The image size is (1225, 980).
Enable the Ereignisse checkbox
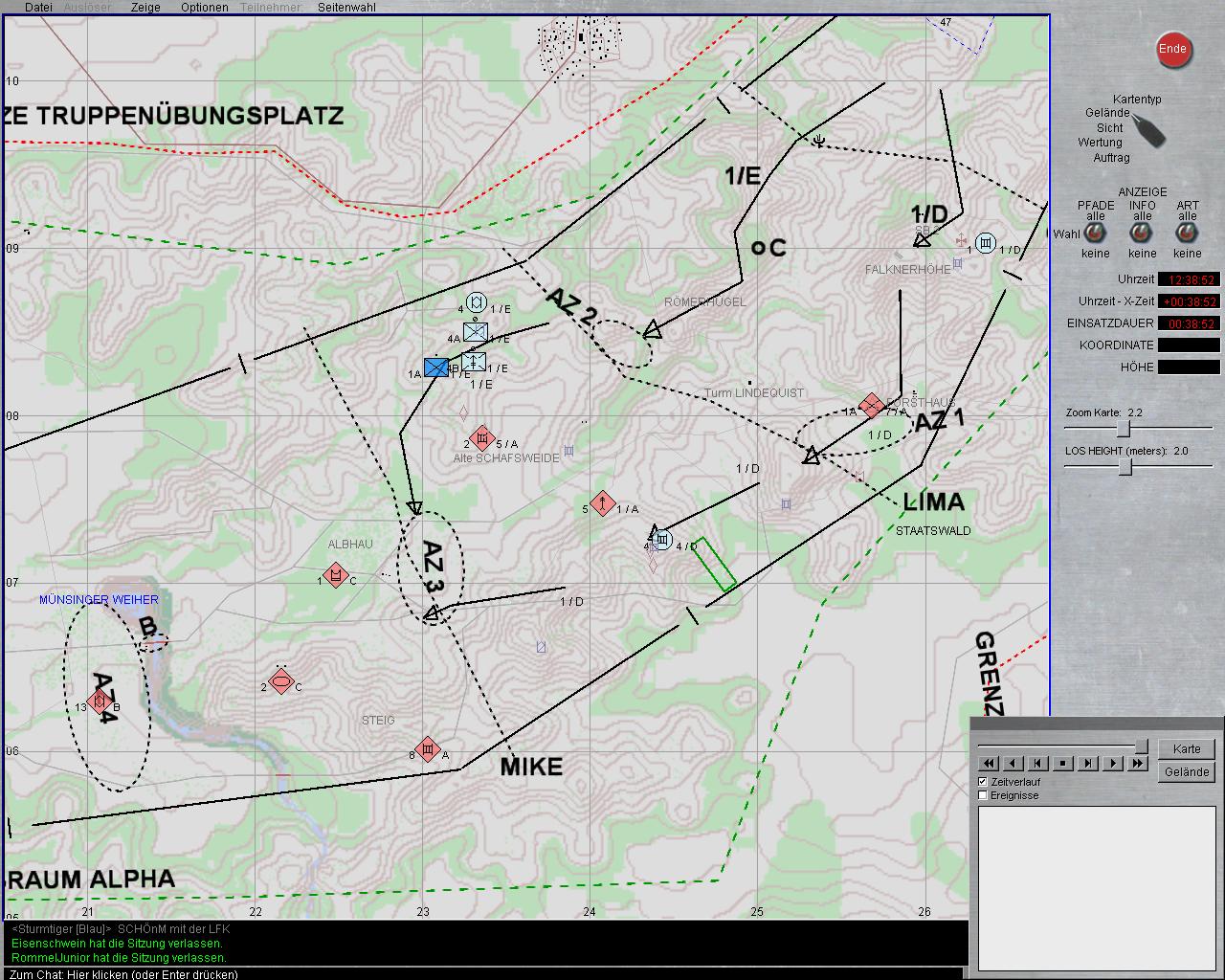pyautogui.click(x=982, y=795)
